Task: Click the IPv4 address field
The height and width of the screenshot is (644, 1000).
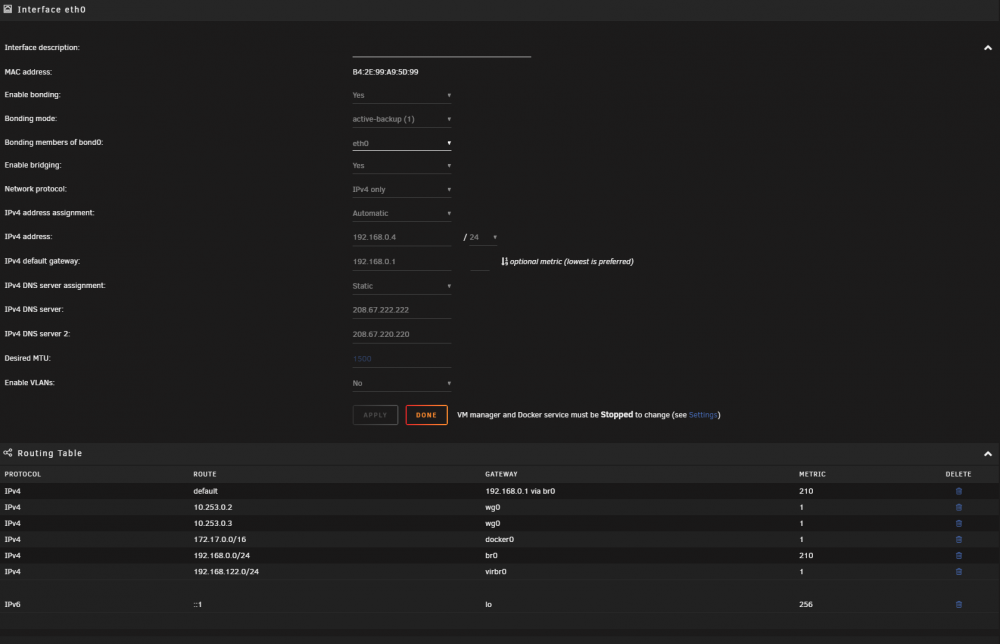Action: tap(402, 237)
